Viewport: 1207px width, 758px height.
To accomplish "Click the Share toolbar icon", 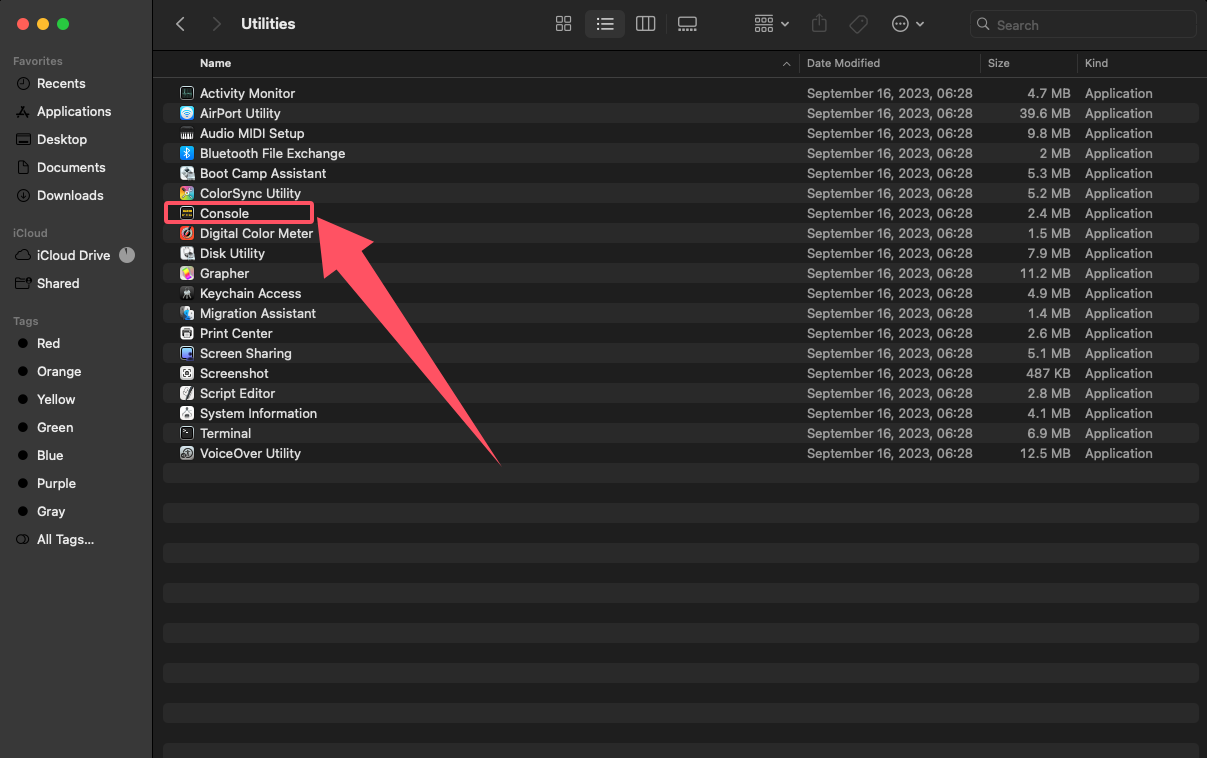I will [x=820, y=24].
